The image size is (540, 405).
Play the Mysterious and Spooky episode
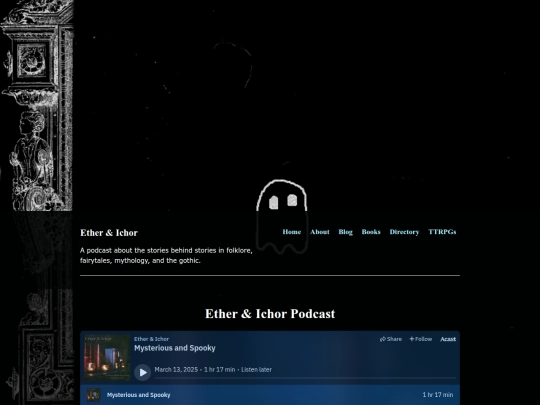(x=143, y=372)
